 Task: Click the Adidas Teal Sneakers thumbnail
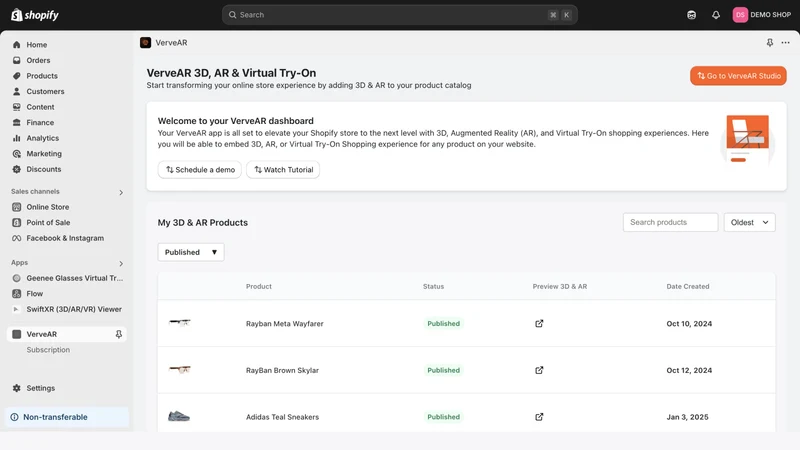pyautogui.click(x=179, y=416)
